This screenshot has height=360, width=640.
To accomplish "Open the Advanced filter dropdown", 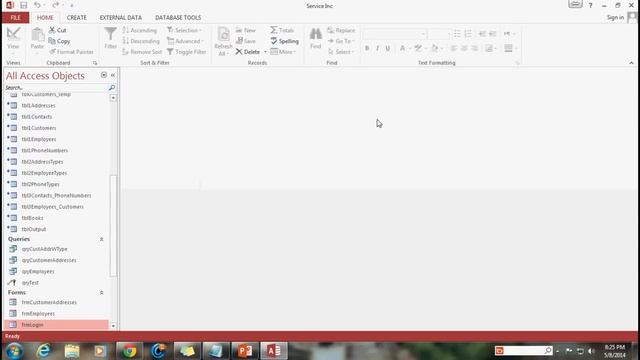I will click(x=185, y=41).
